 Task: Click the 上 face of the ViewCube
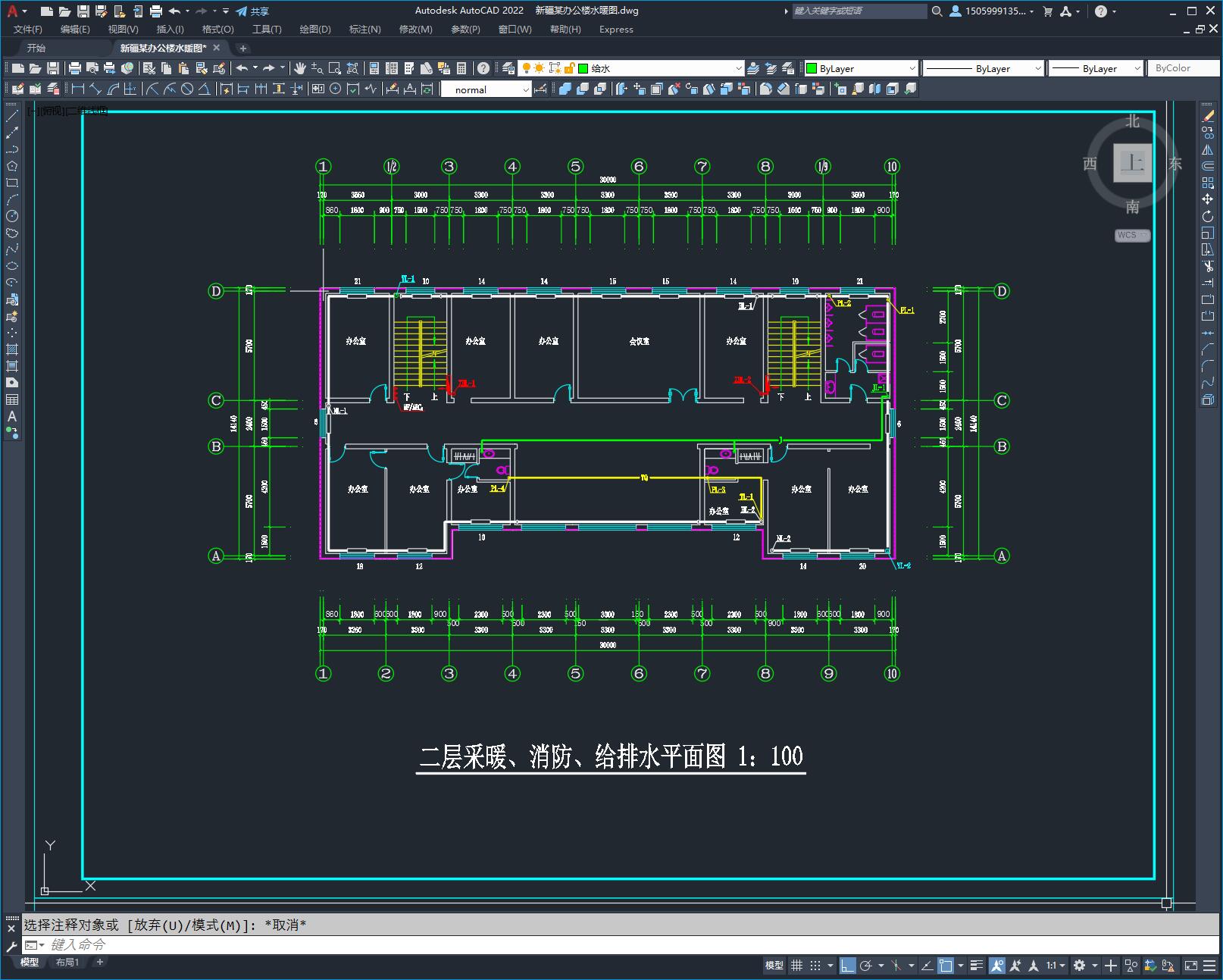tap(1133, 162)
